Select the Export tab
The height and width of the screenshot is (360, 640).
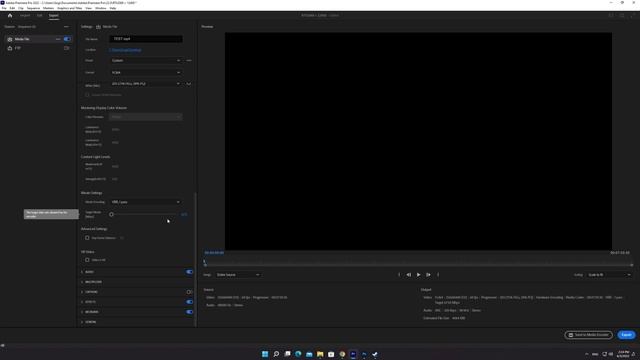coord(53,16)
